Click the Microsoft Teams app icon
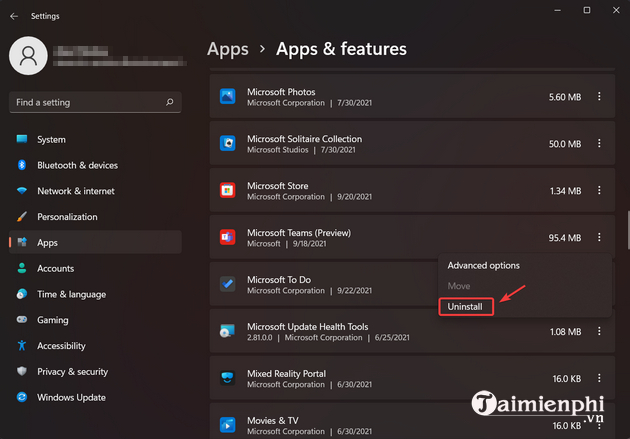Screen dimensions: 630x439 coord(227,237)
